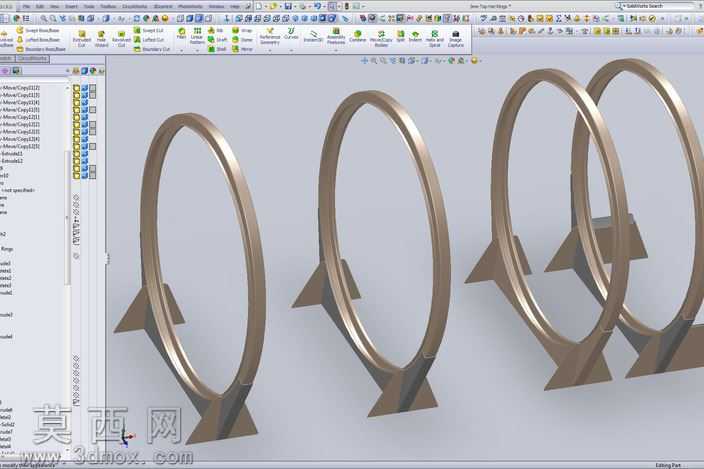Viewport: 704px width, 469px height.
Task: Activate the Extruded Cut tool
Action: point(82,39)
